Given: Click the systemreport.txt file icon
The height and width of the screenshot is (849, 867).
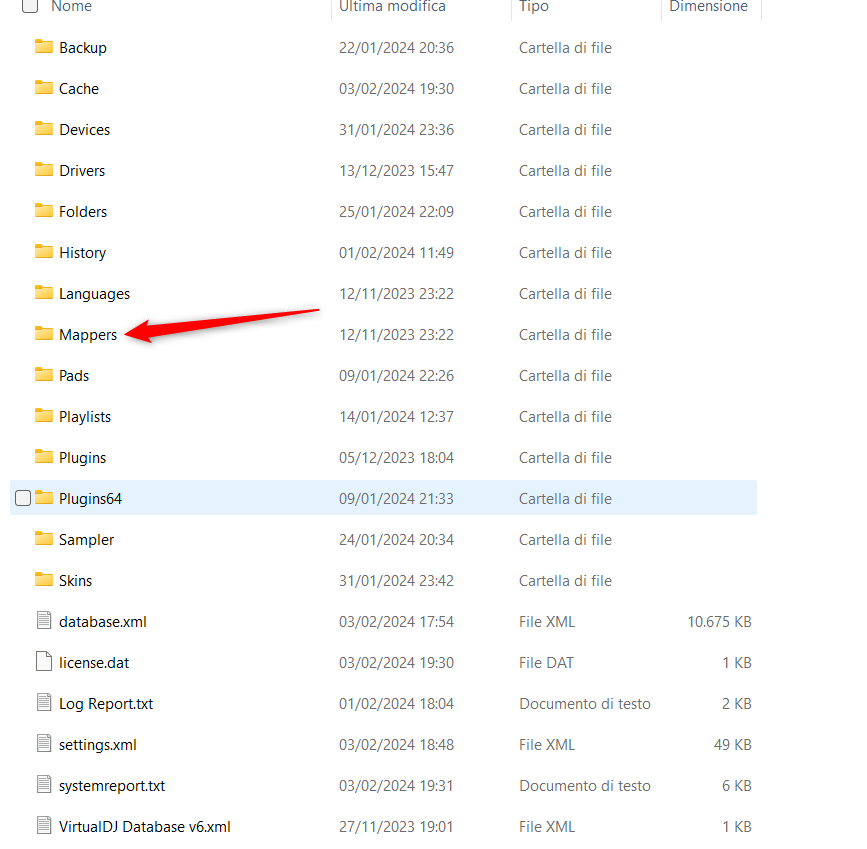Looking at the screenshot, I should [44, 784].
